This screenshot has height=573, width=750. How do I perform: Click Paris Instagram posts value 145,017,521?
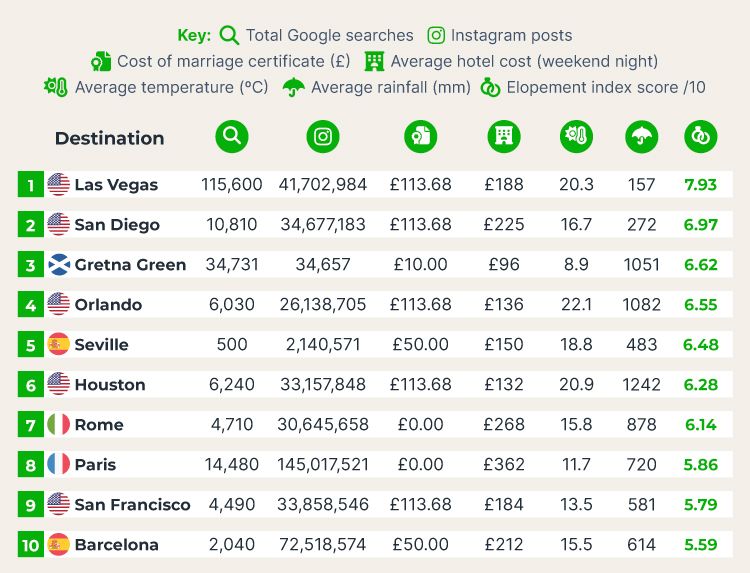(323, 464)
